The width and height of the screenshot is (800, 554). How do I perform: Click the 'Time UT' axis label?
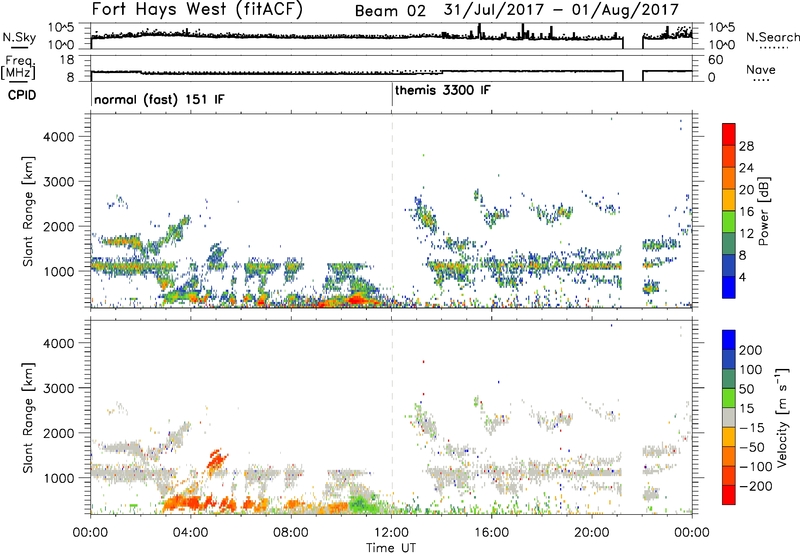coord(391,548)
